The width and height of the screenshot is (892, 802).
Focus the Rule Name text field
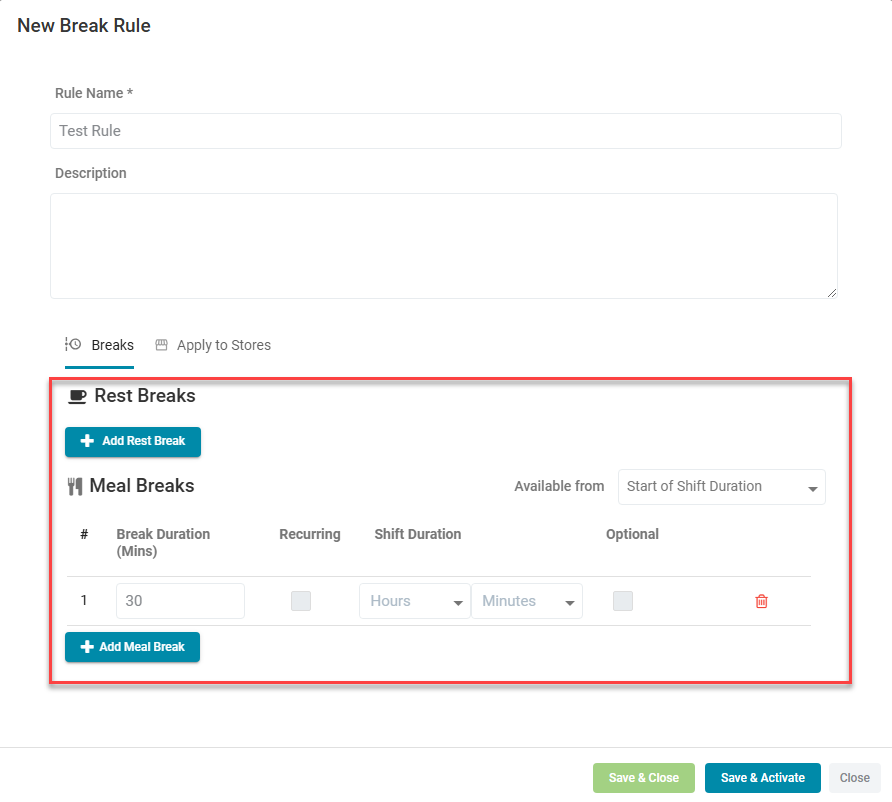445,131
